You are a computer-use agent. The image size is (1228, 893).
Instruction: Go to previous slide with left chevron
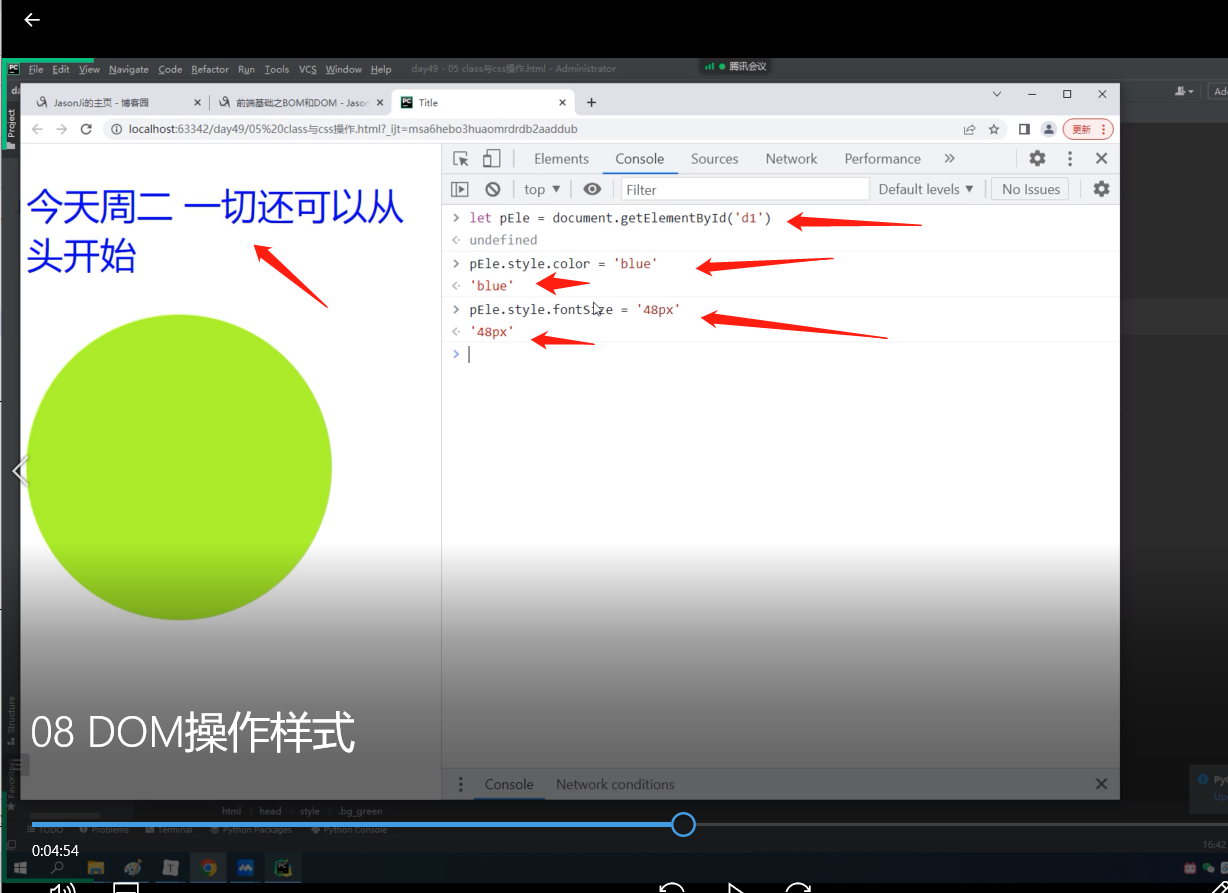(19, 471)
